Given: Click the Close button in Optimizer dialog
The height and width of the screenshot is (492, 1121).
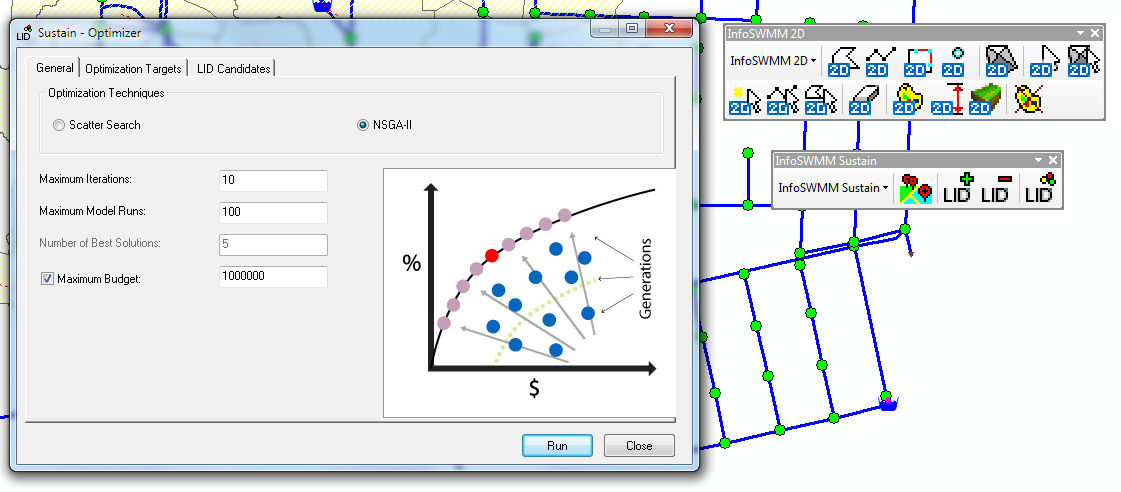Looking at the screenshot, I should pyautogui.click(x=639, y=446).
